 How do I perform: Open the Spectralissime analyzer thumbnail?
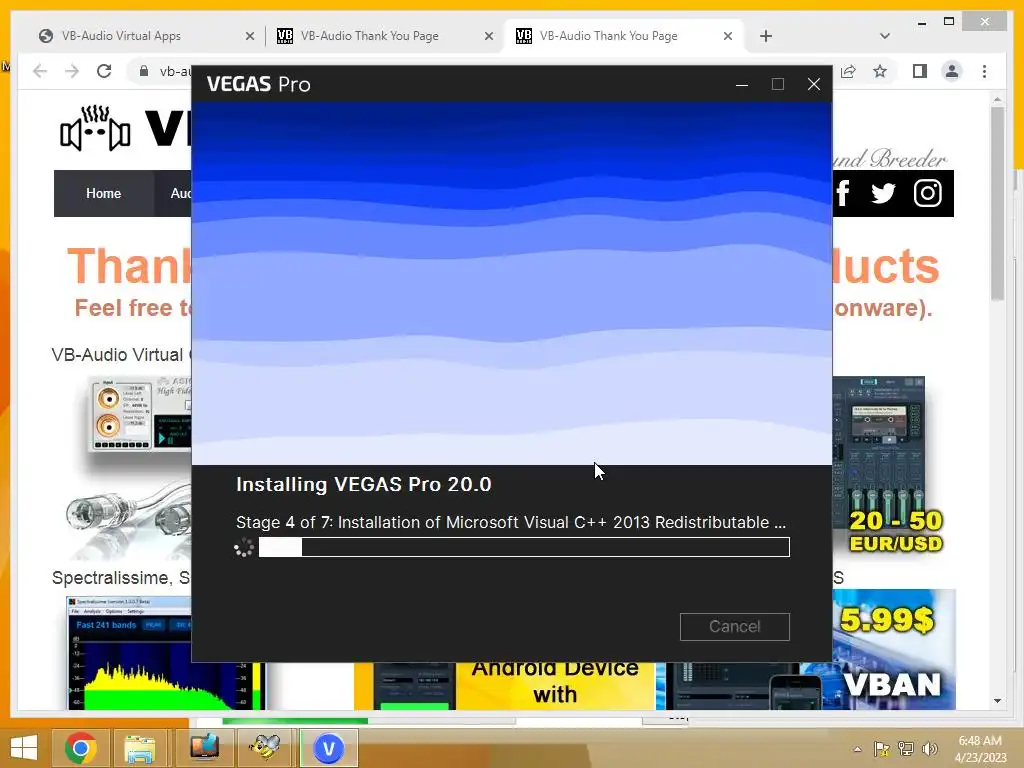pos(129,652)
